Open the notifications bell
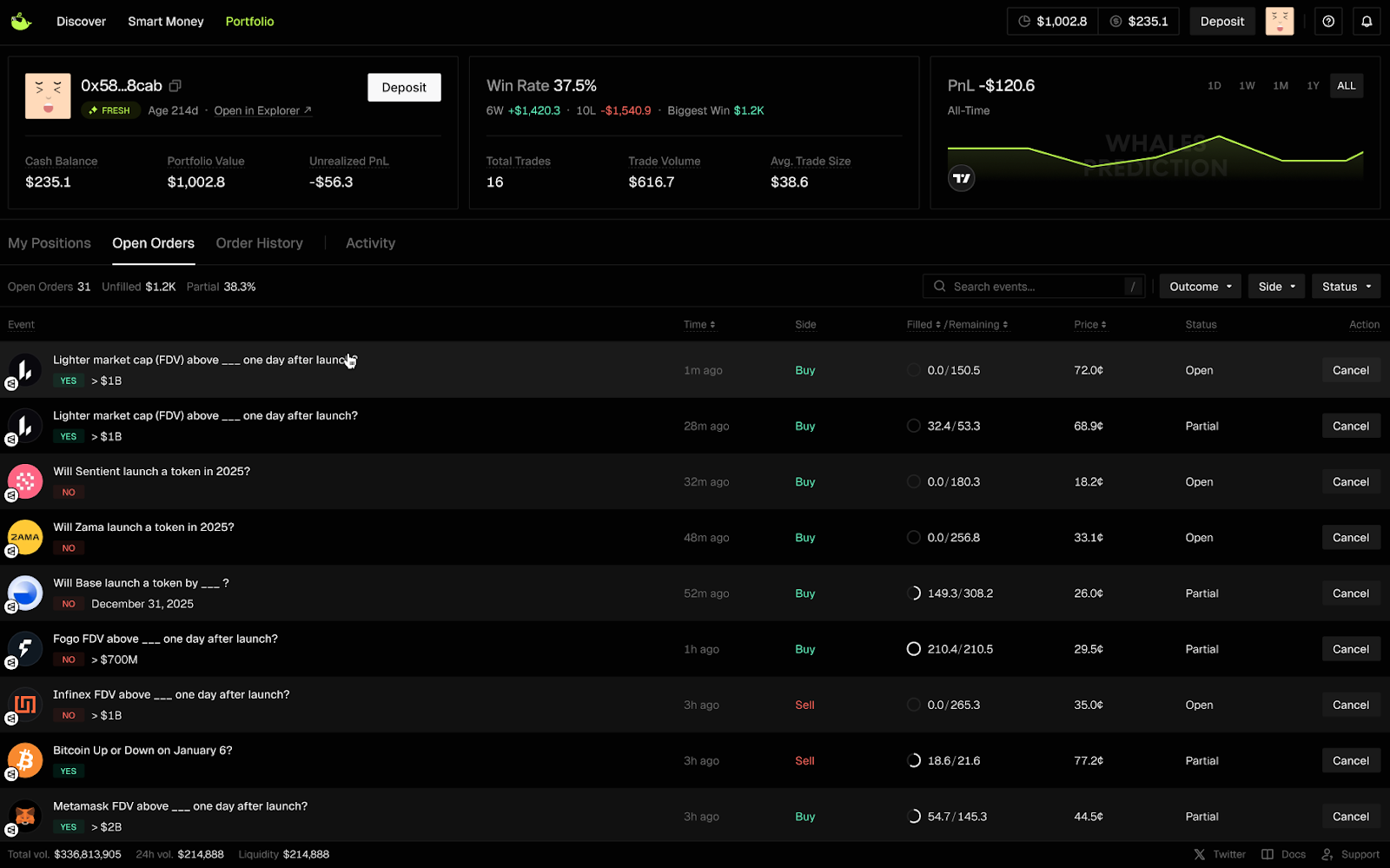 [x=1367, y=22]
